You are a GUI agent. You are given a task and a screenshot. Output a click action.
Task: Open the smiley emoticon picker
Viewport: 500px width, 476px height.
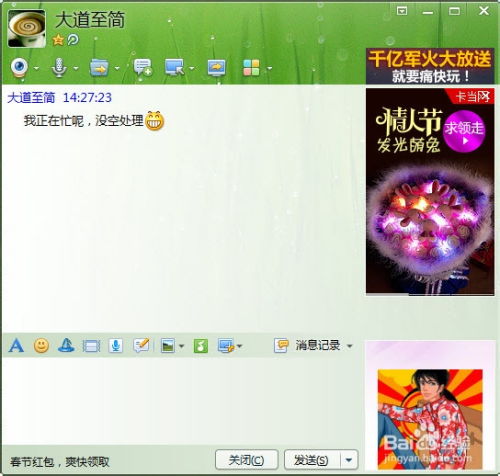[41, 345]
